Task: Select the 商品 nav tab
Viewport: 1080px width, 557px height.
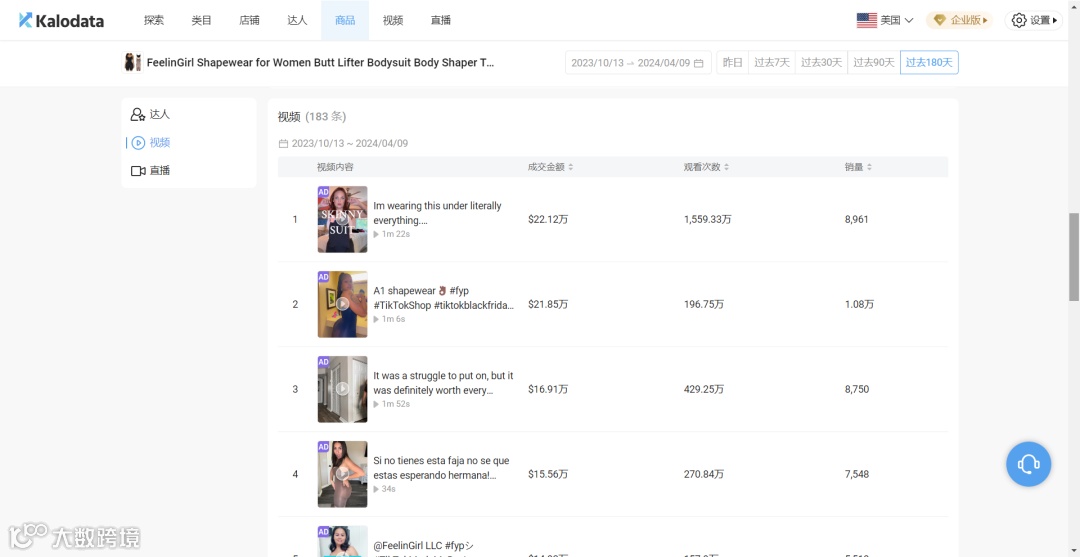Action: pyautogui.click(x=345, y=21)
